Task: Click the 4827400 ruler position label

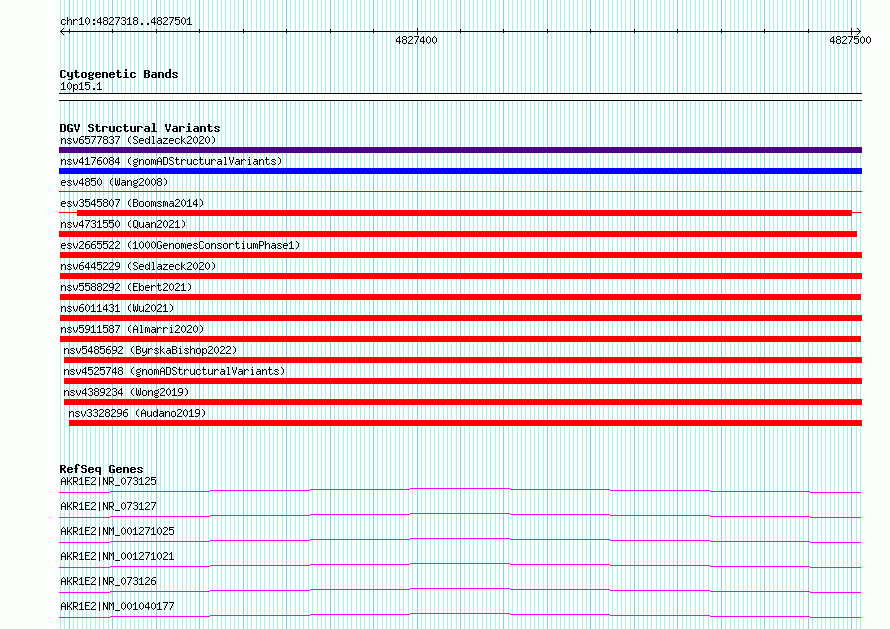Action: pyautogui.click(x=416, y=40)
